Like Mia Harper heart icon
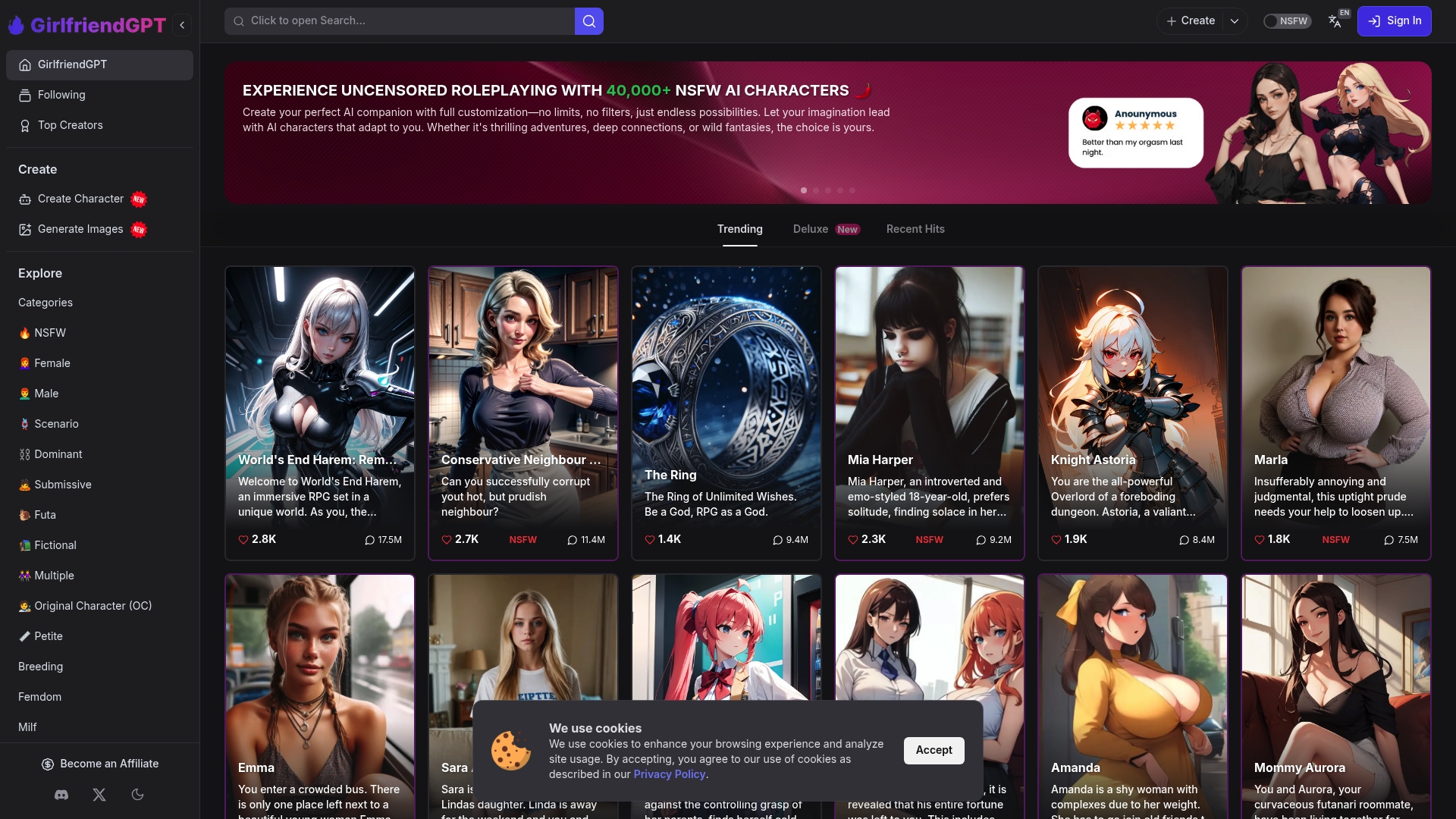 pyautogui.click(x=853, y=540)
